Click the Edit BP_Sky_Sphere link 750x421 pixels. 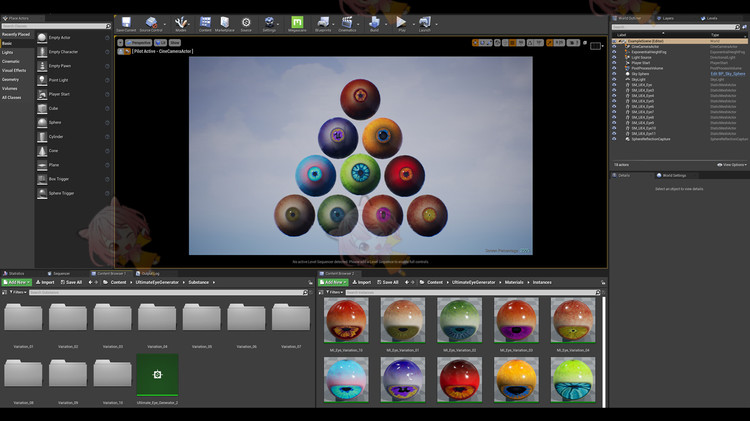coord(728,74)
